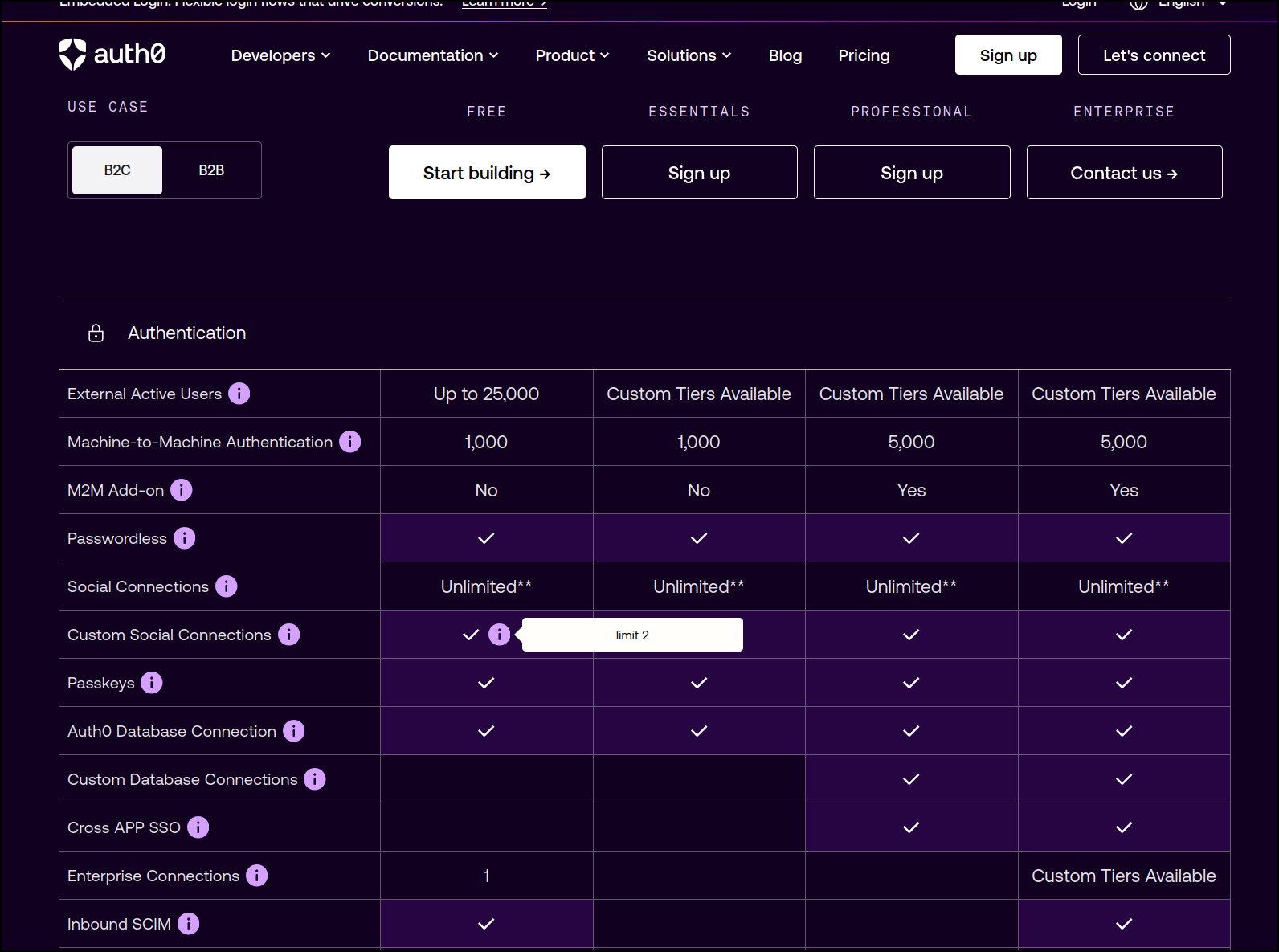Click info icon in Free column showing limit 2
The width and height of the screenshot is (1279, 952).
click(500, 635)
